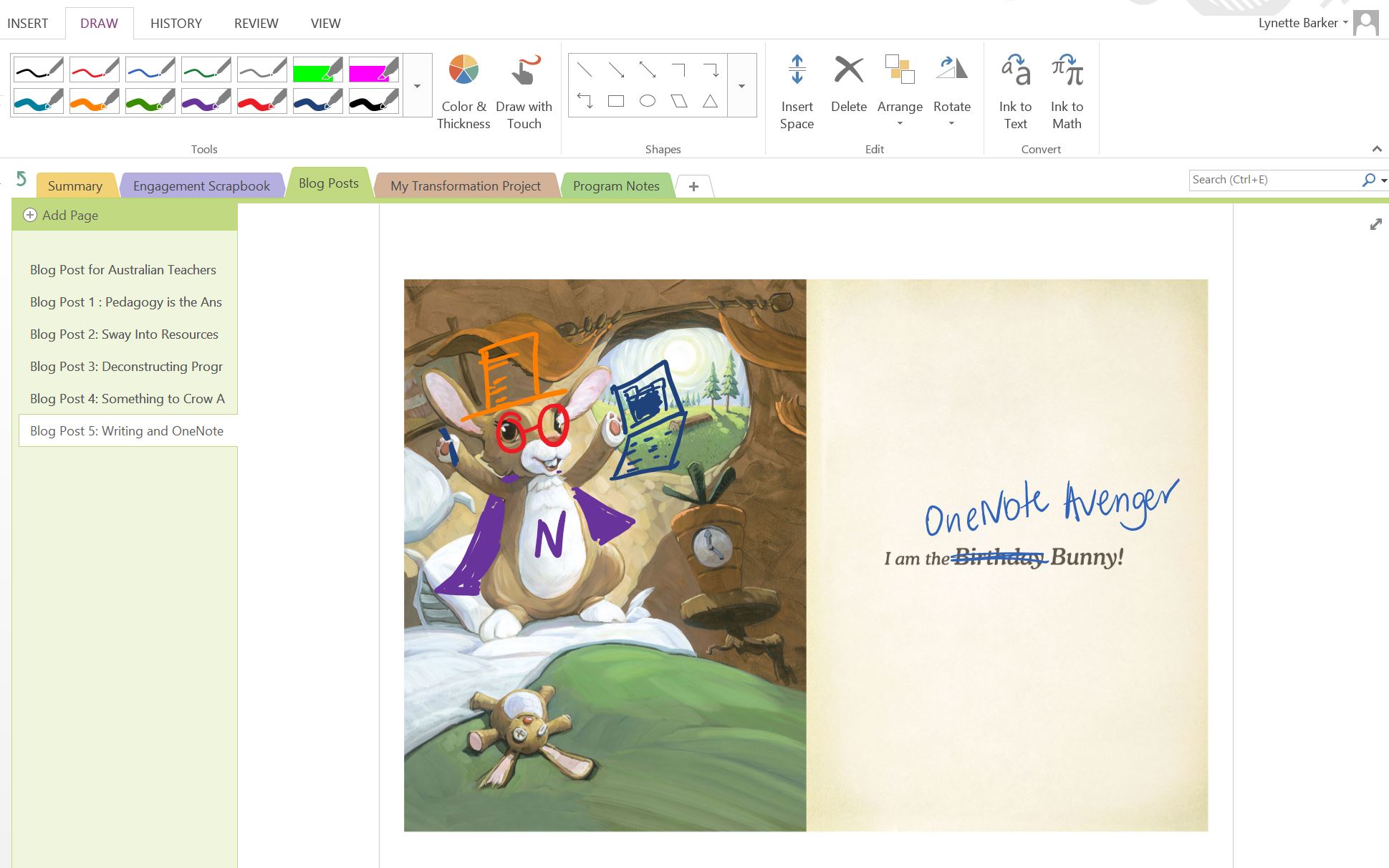
Task: Select the thick purple pen
Action: click(206, 101)
